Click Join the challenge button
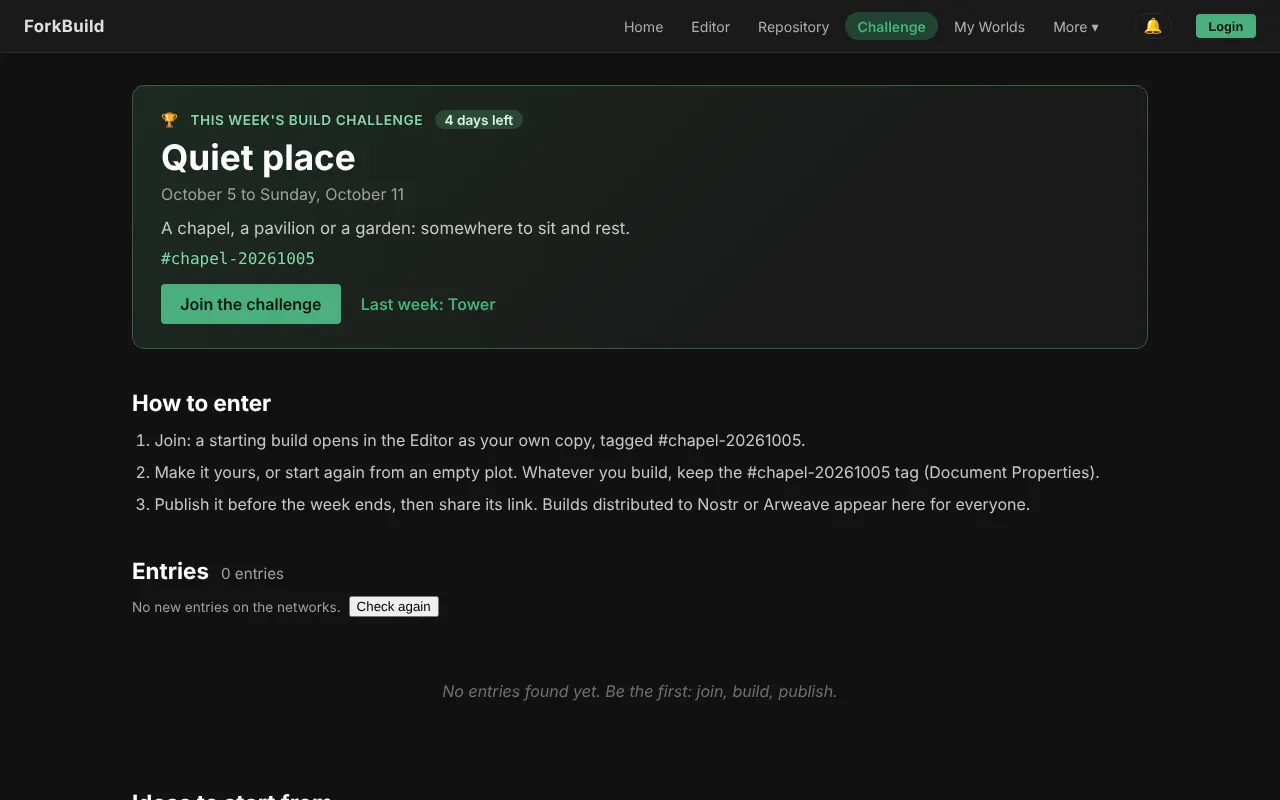Image resolution: width=1280 pixels, height=800 pixels. pos(251,304)
